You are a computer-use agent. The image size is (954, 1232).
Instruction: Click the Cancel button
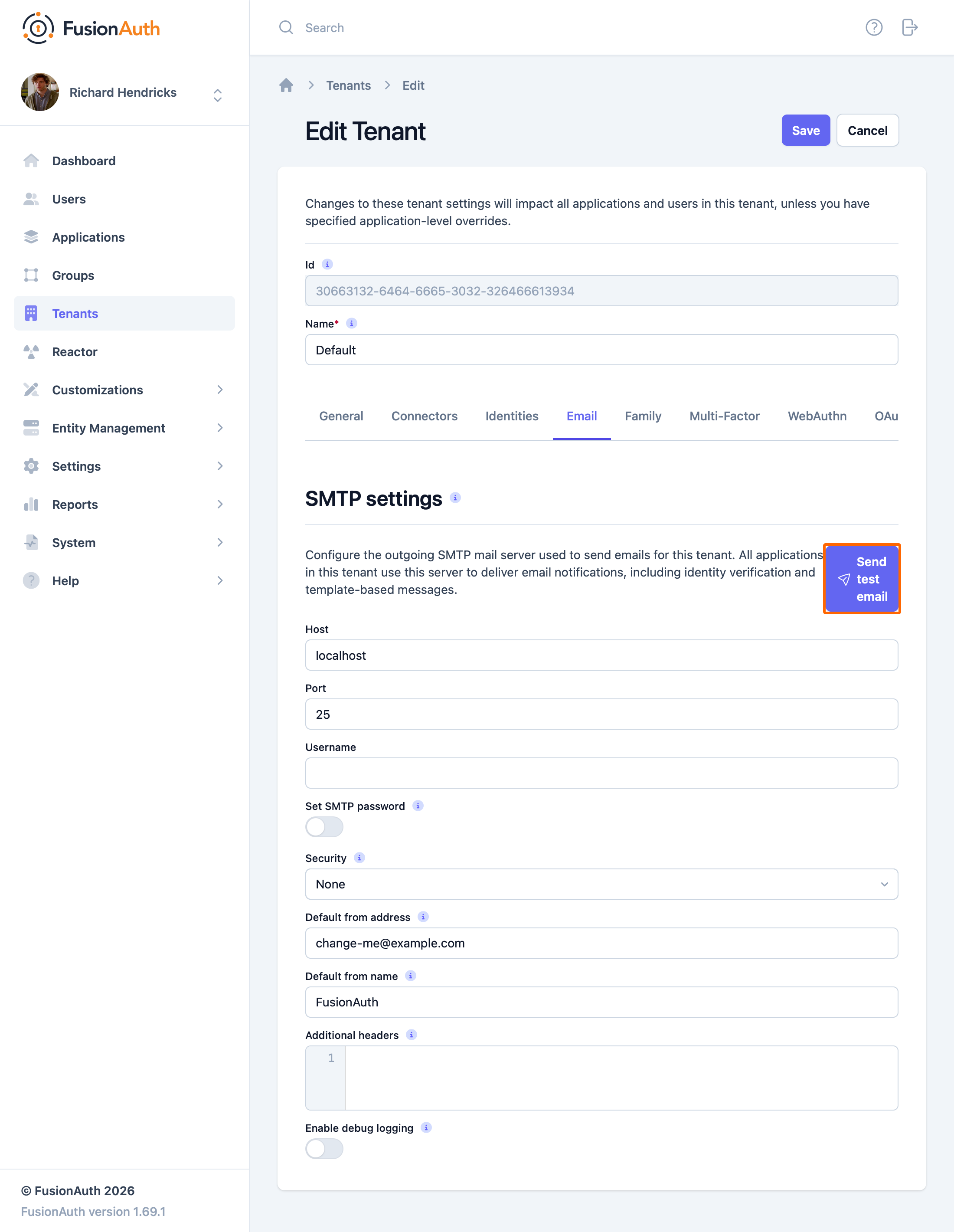point(868,130)
